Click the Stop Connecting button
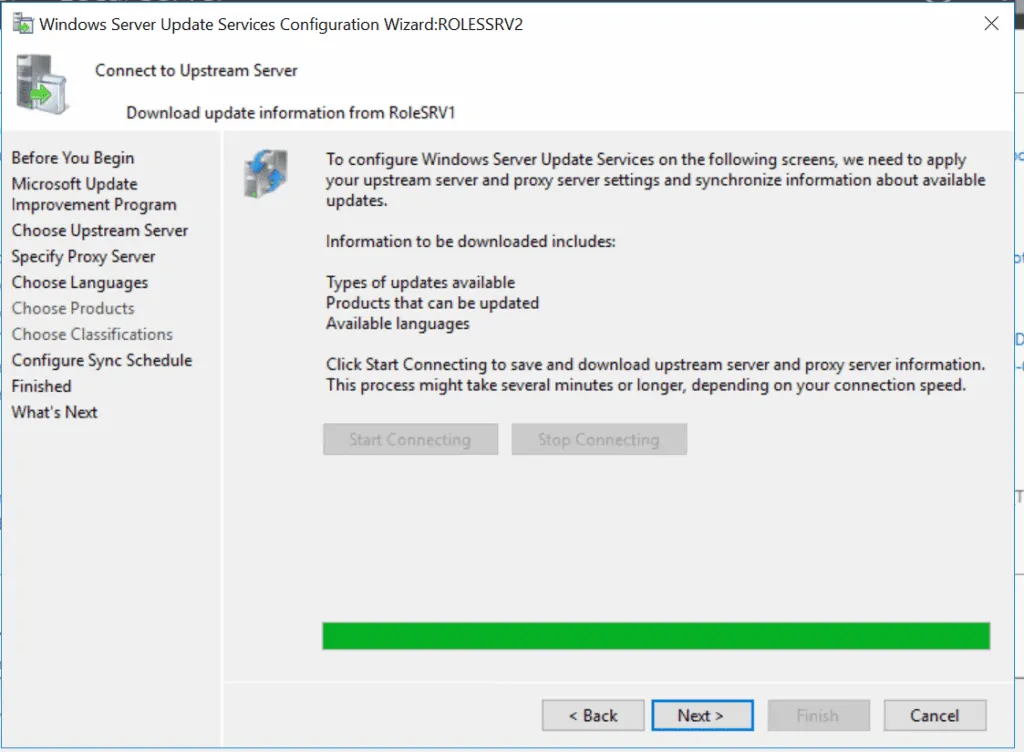Image resolution: width=1024 pixels, height=752 pixels. (x=599, y=439)
